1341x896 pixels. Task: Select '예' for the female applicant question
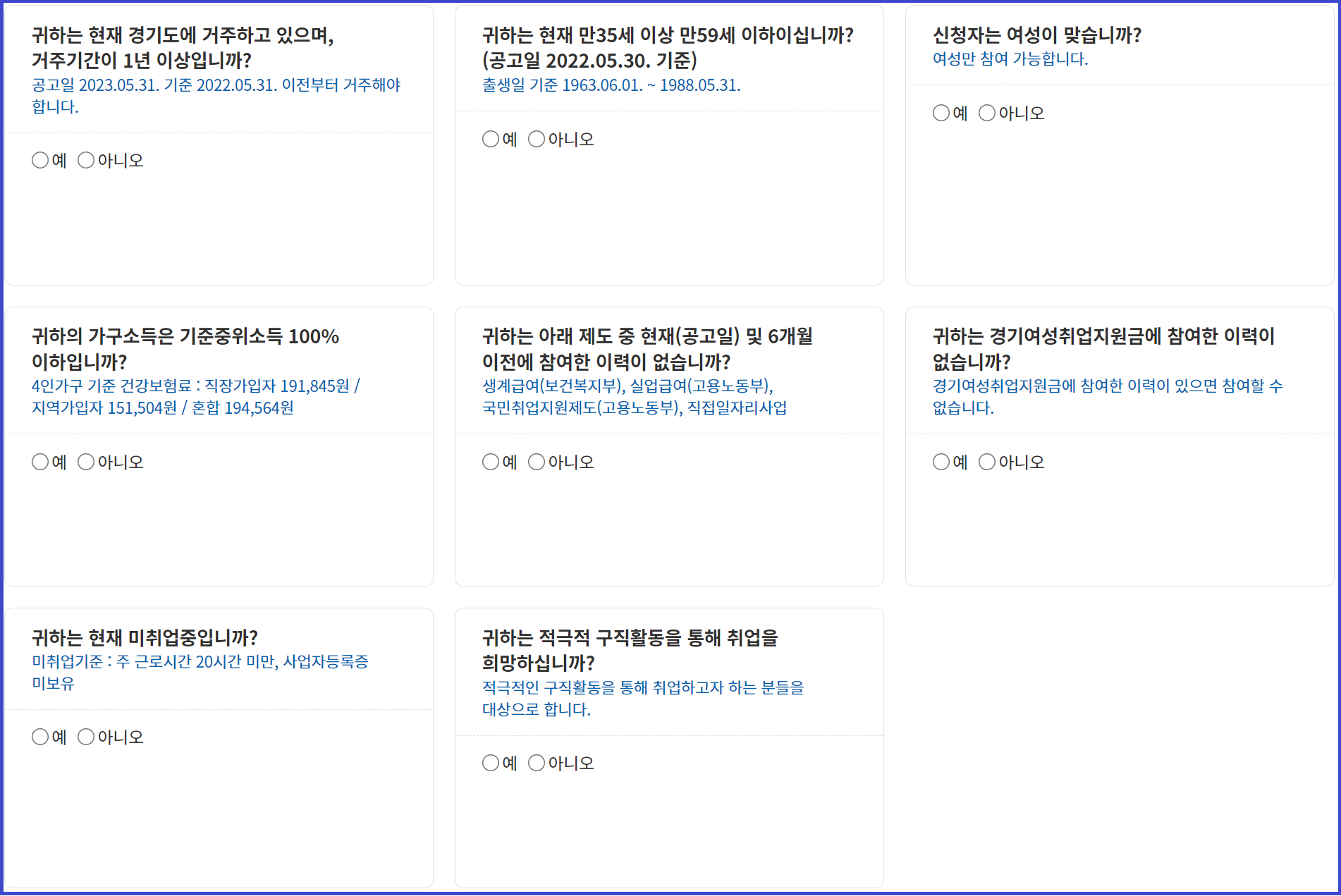pyautogui.click(x=941, y=113)
